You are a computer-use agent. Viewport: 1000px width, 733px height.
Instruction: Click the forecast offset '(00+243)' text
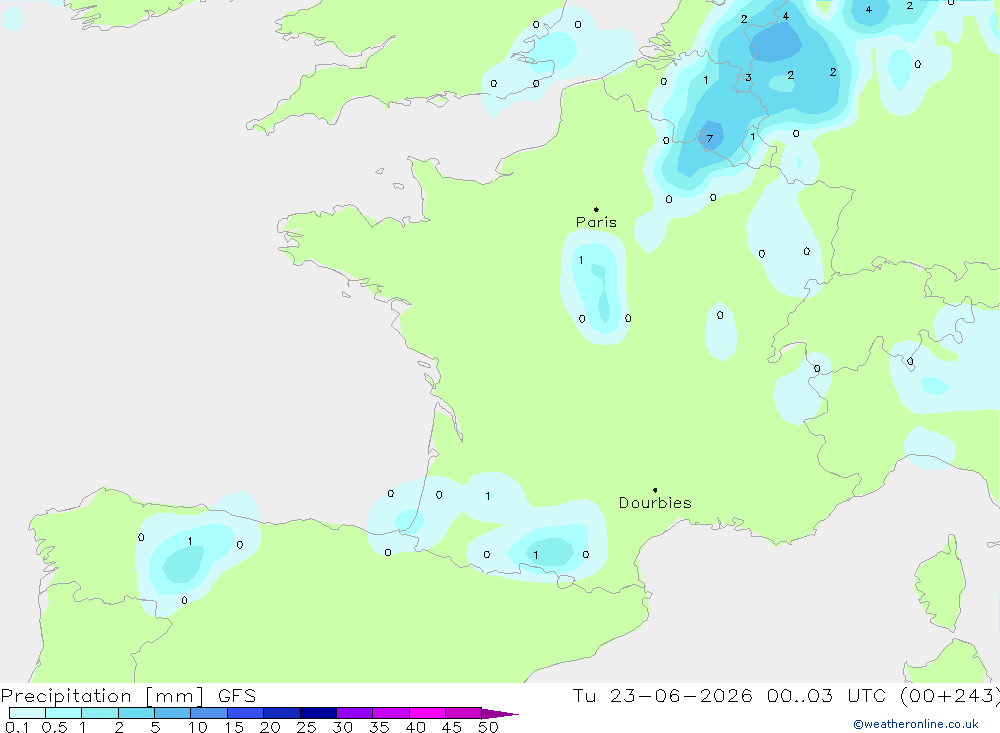tap(950, 695)
